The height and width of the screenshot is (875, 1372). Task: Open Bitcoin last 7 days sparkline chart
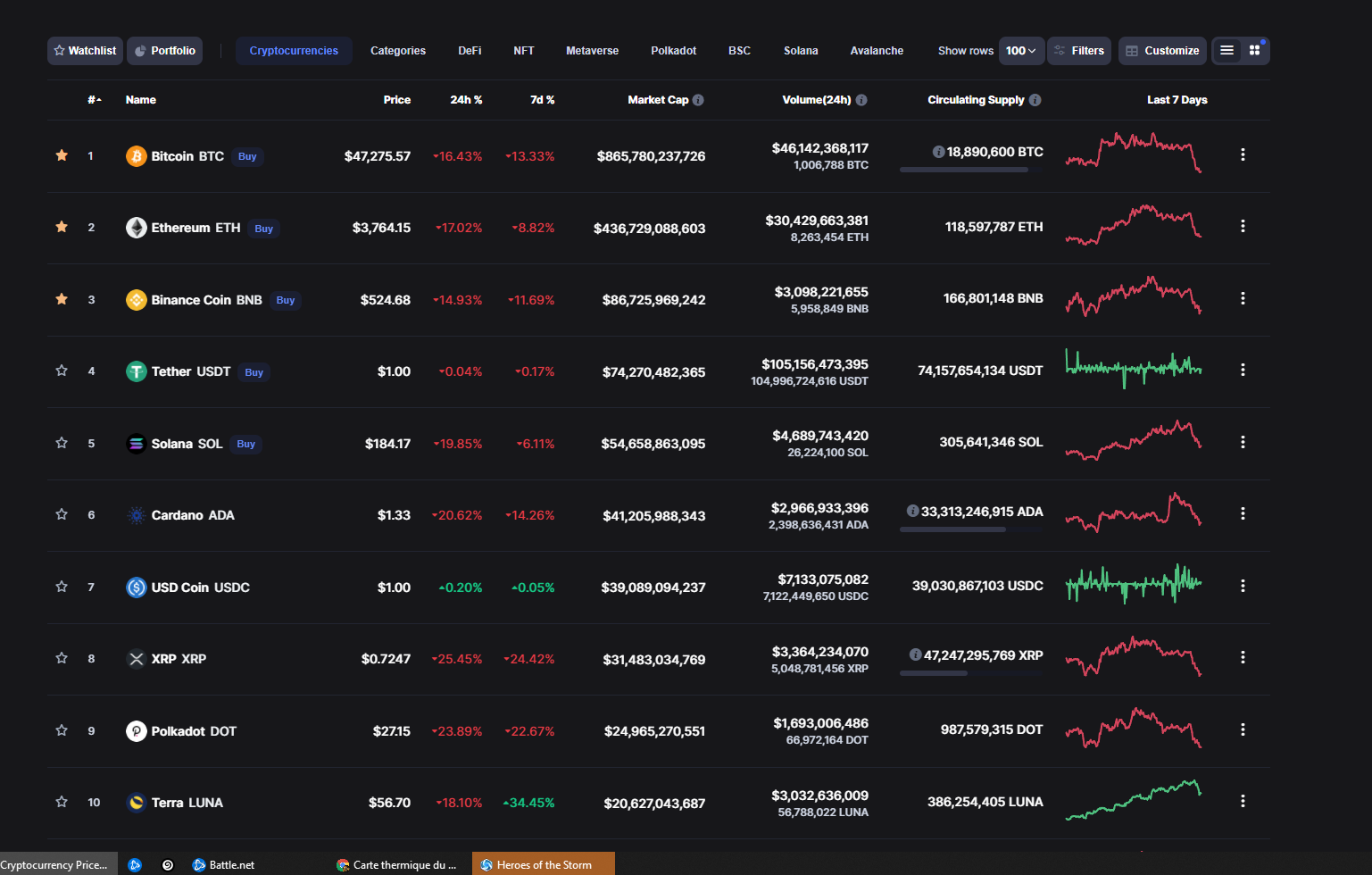[x=1134, y=152]
